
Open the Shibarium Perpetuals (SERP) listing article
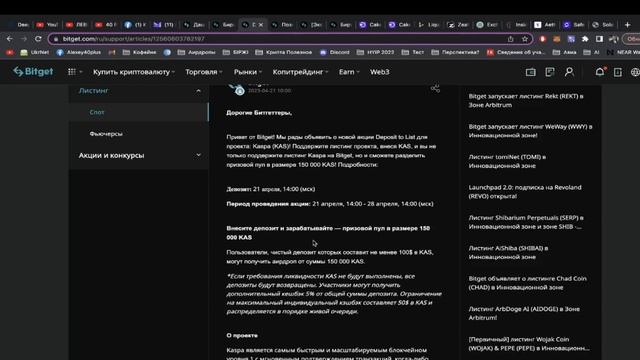tap(526, 222)
